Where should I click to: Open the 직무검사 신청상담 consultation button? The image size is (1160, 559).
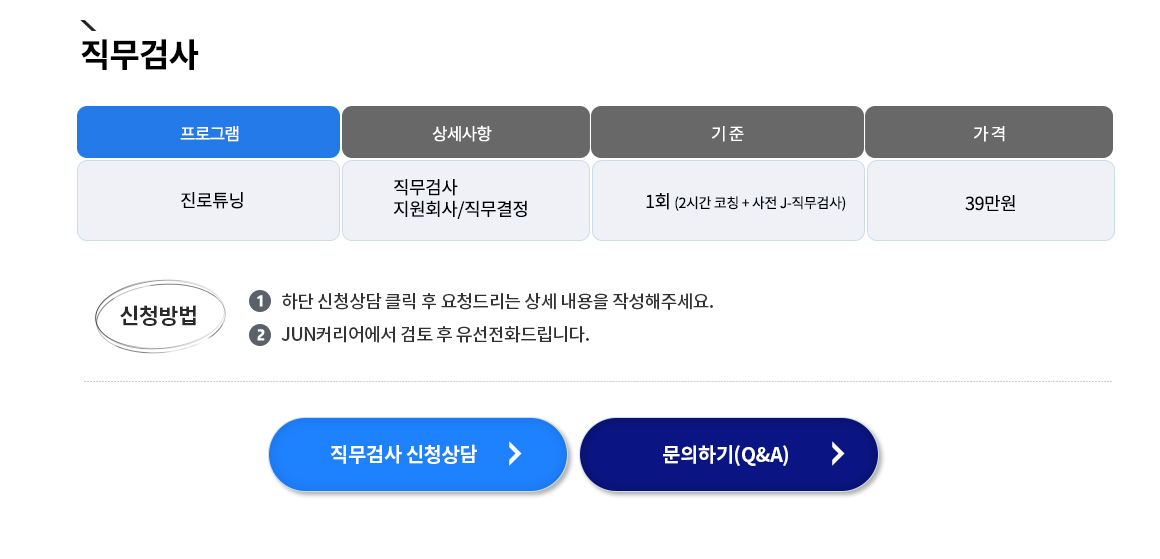pyautogui.click(x=418, y=455)
